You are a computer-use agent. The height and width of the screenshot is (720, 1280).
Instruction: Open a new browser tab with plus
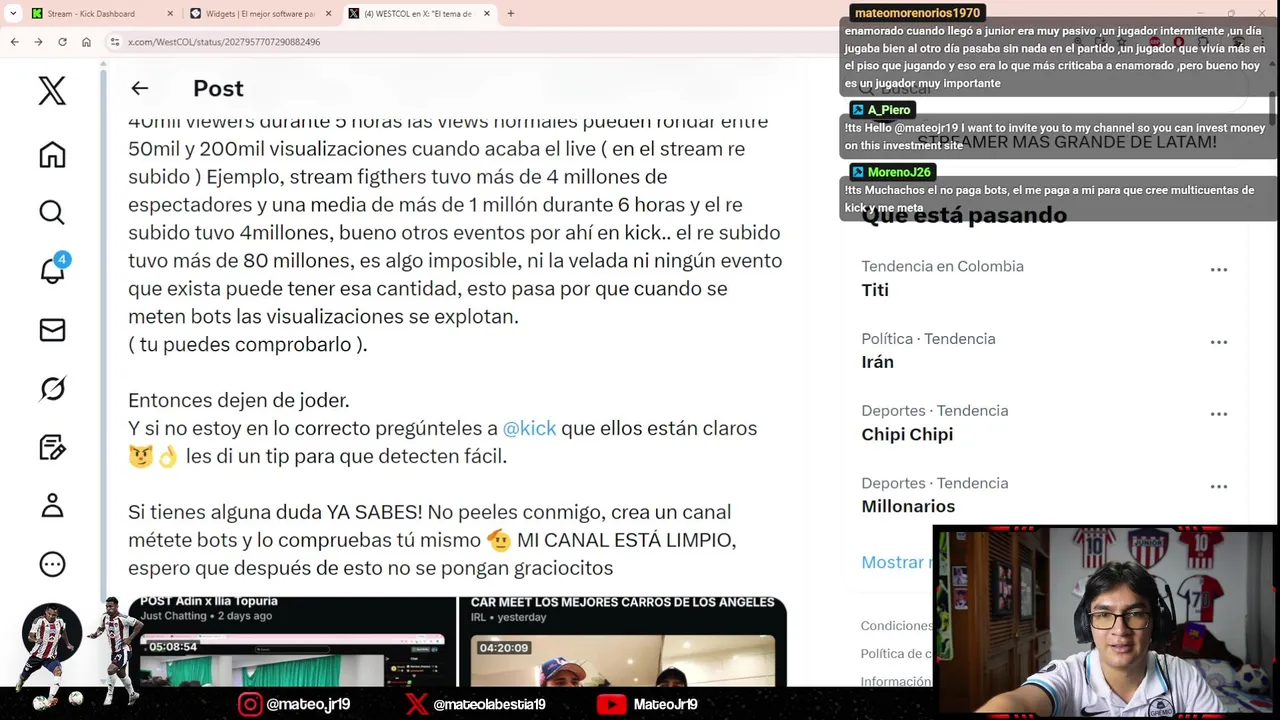click(x=510, y=14)
